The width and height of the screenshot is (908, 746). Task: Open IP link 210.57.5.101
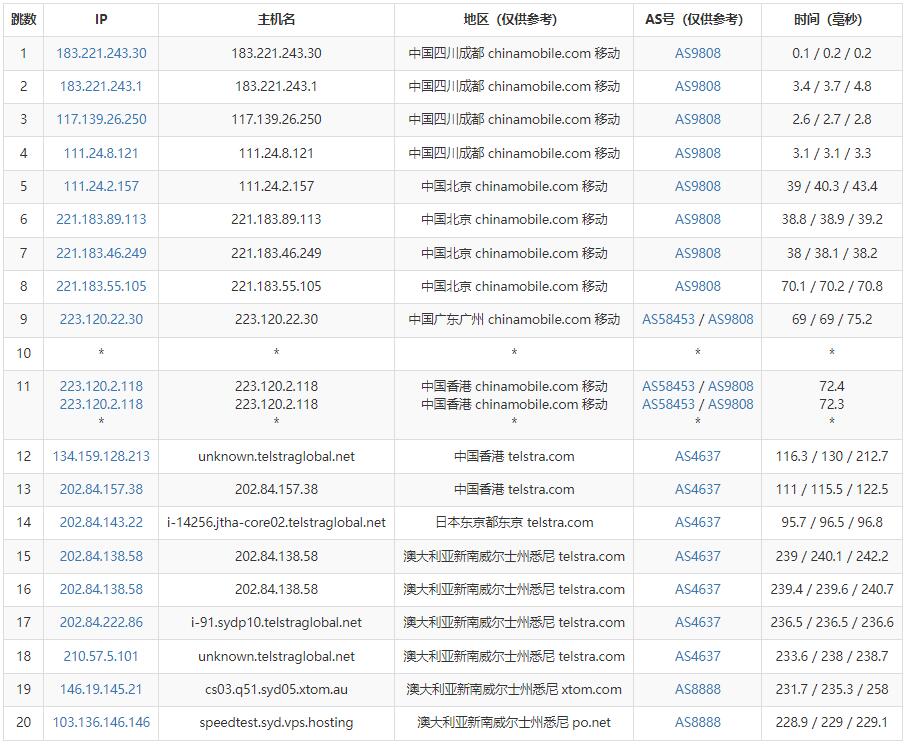(101, 656)
